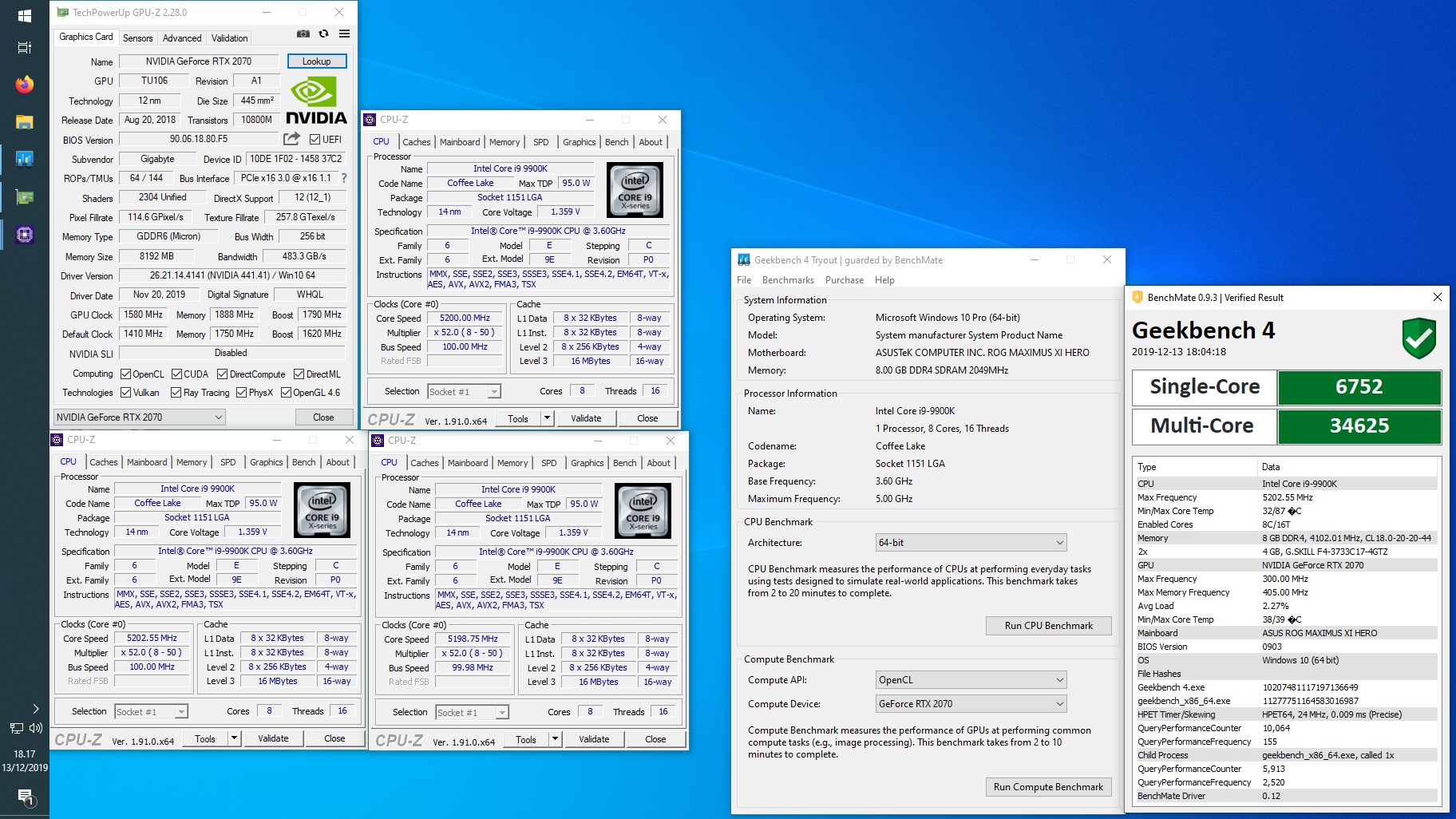
Task: Click the GPU-Z taskbar icon
Action: [24, 197]
